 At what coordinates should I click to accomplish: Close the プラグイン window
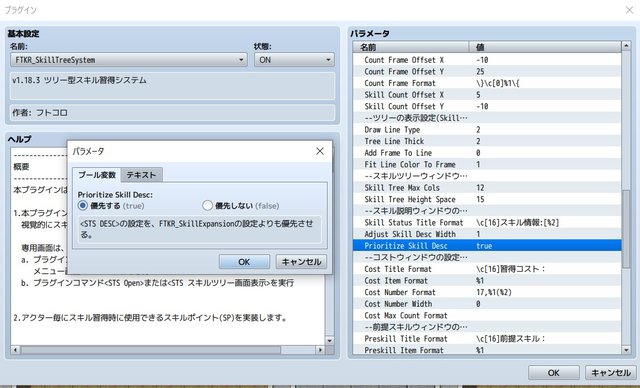629,10
